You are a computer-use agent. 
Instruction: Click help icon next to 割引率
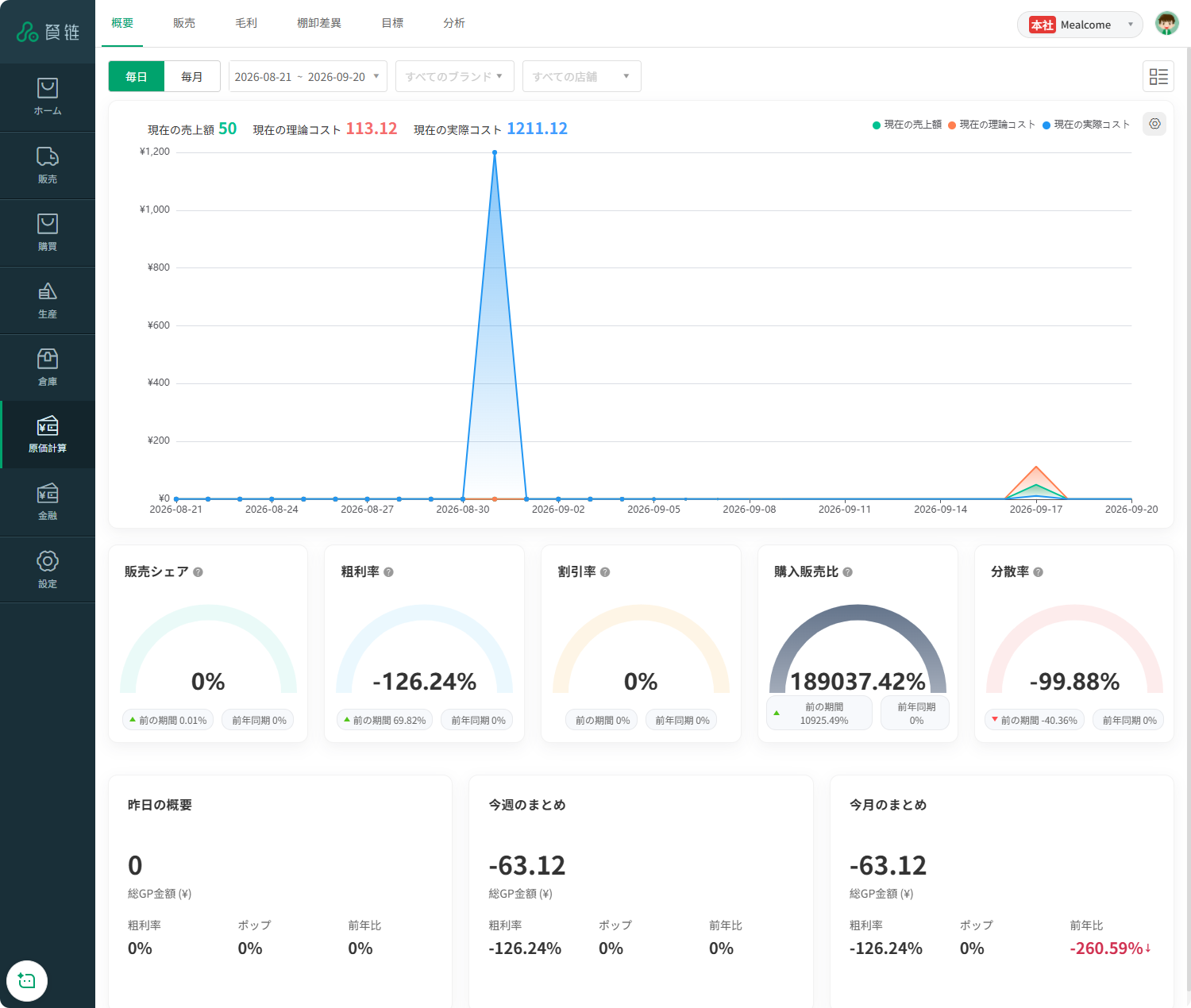pyautogui.click(x=605, y=572)
